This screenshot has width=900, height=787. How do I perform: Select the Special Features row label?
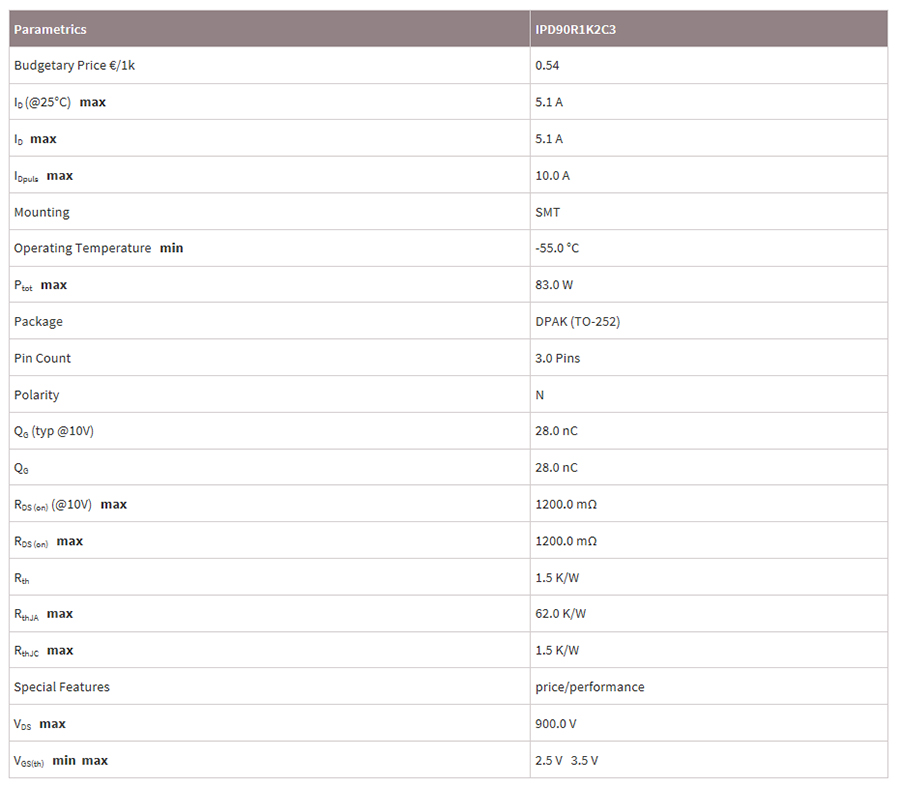62,687
